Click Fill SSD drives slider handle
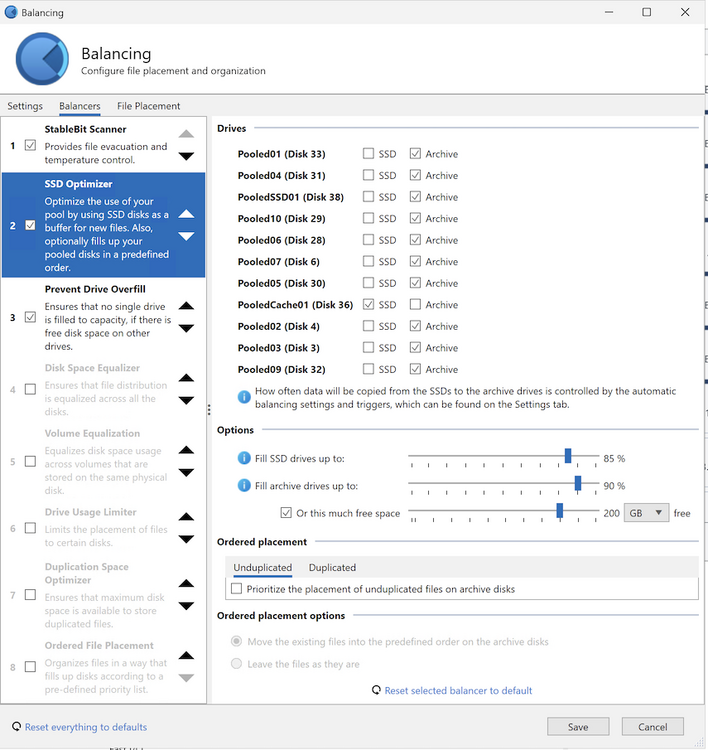The image size is (708, 750). [568, 455]
